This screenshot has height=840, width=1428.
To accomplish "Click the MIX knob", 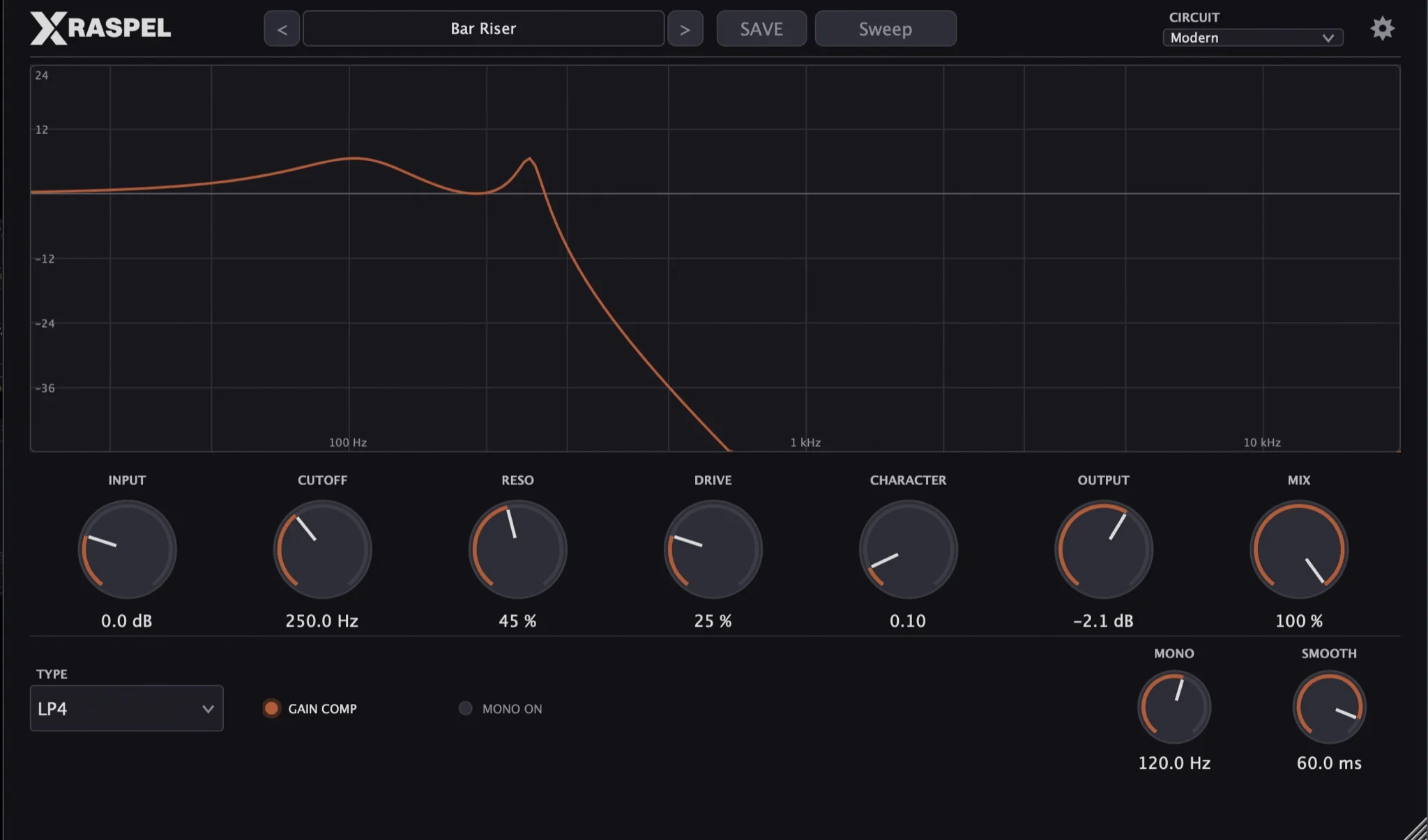I will pos(1298,549).
